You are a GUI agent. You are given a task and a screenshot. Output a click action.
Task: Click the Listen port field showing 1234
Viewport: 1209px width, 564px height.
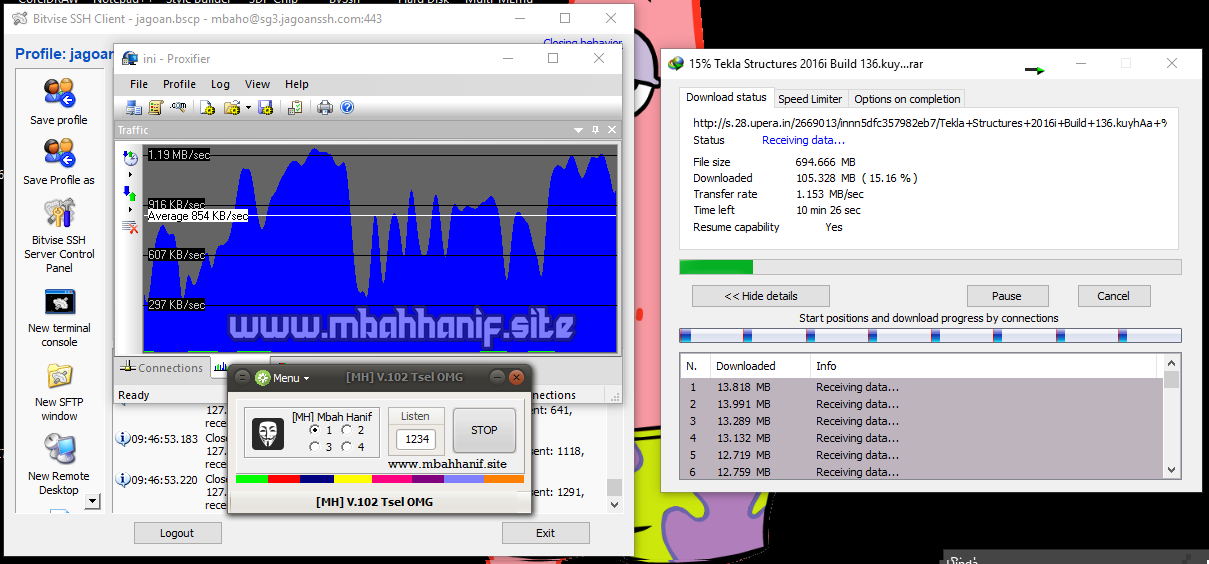pos(415,439)
